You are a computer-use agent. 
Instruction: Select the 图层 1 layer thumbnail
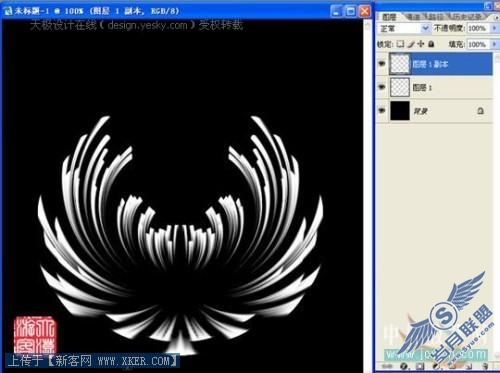(x=399, y=87)
